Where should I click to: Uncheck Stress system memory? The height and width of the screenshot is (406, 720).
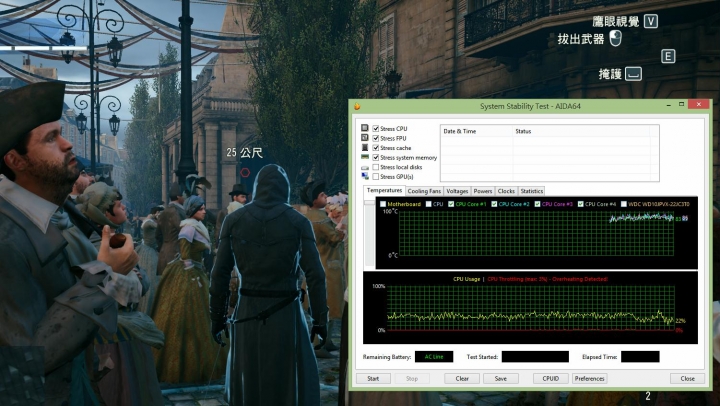click(x=376, y=158)
